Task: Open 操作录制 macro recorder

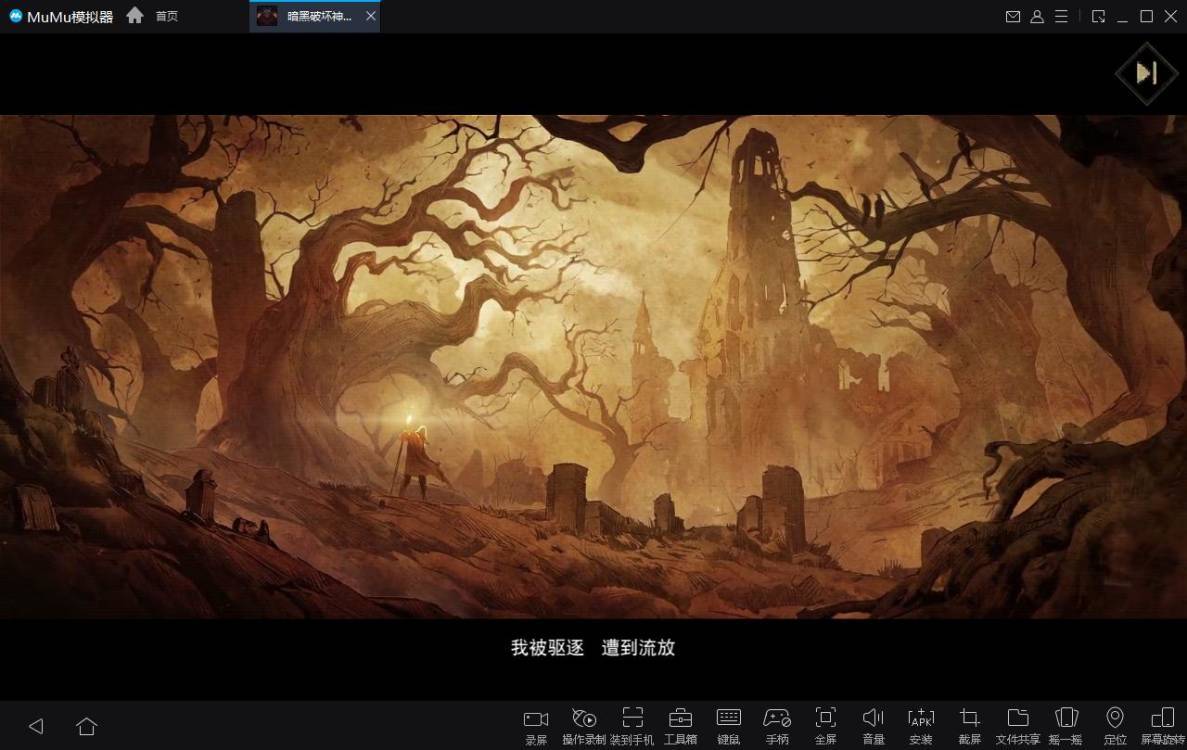Action: [584, 727]
